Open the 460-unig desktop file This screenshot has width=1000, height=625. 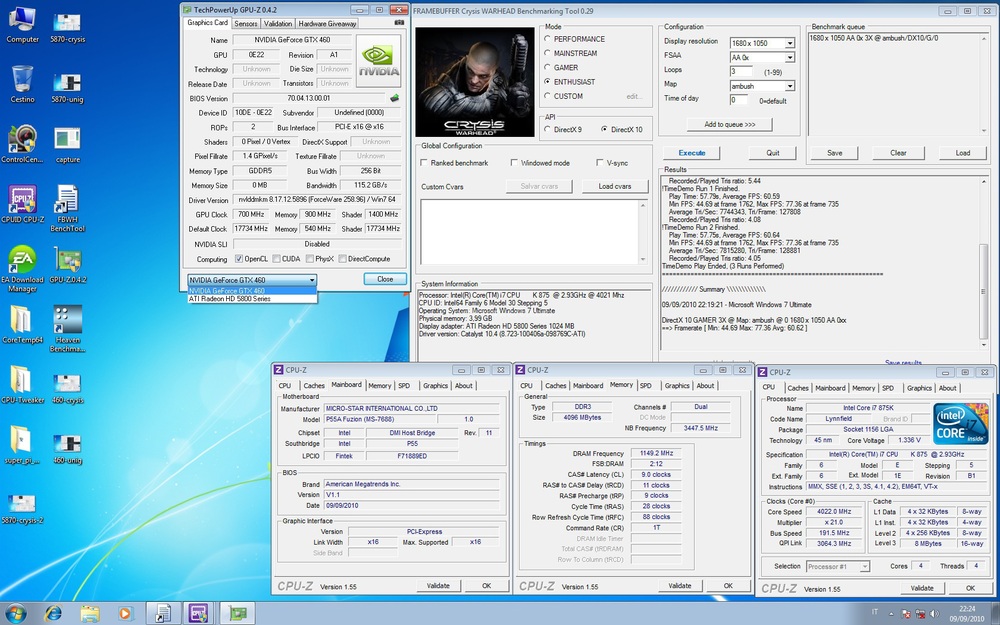pos(67,448)
